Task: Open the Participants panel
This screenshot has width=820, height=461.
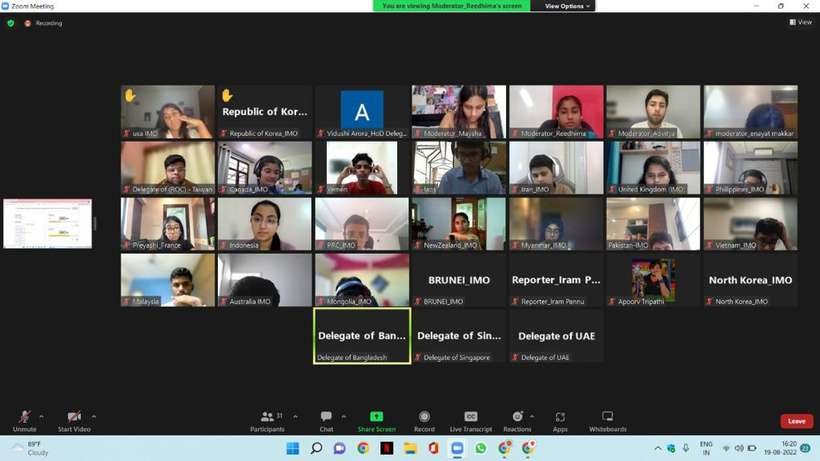Action: coord(267,416)
